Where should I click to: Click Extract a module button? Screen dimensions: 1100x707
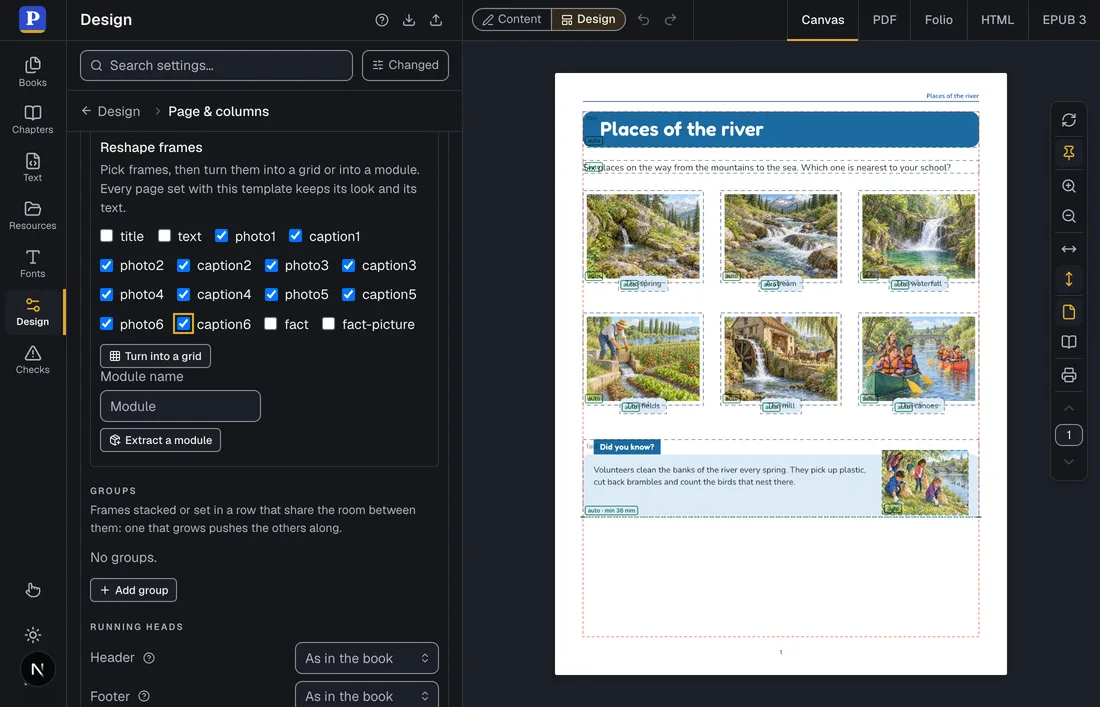pyautogui.click(x=161, y=440)
